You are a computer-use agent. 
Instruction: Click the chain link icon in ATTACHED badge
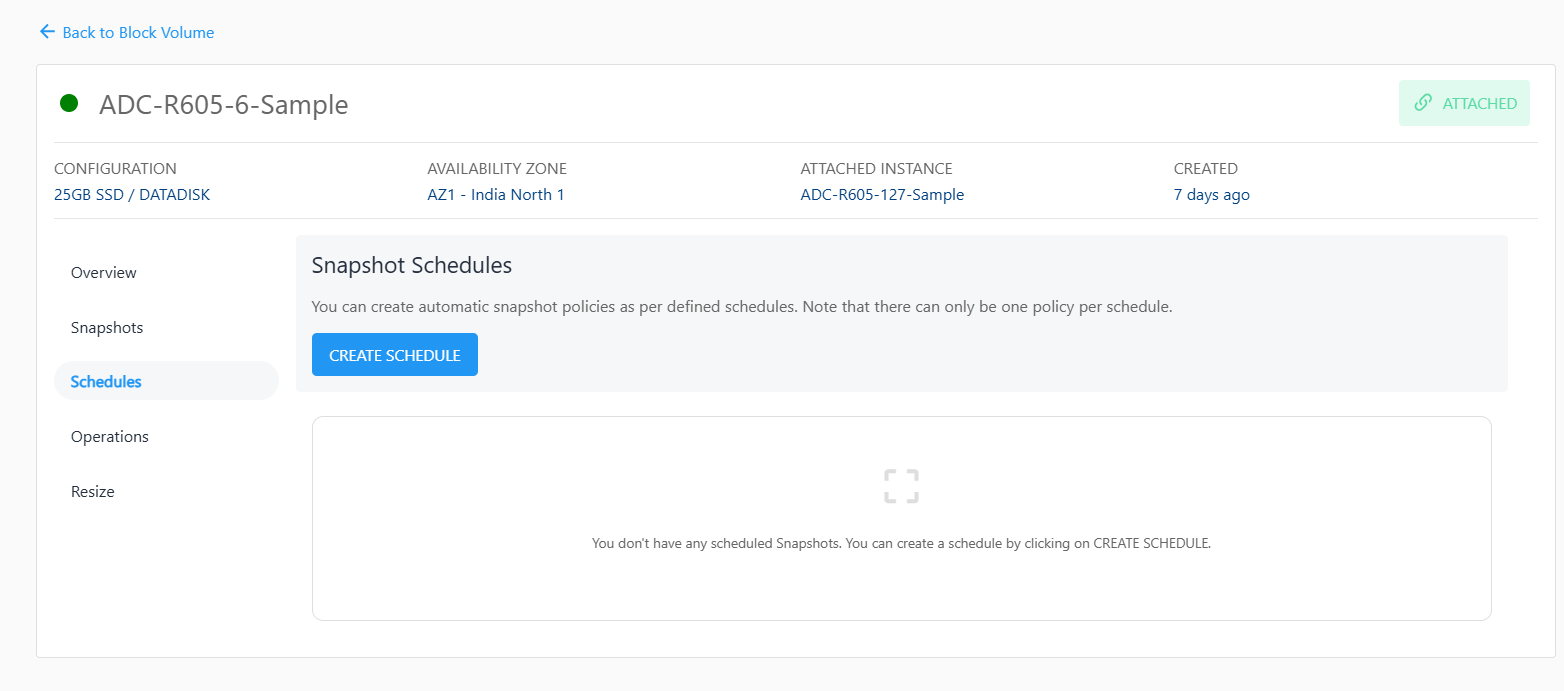click(1422, 103)
